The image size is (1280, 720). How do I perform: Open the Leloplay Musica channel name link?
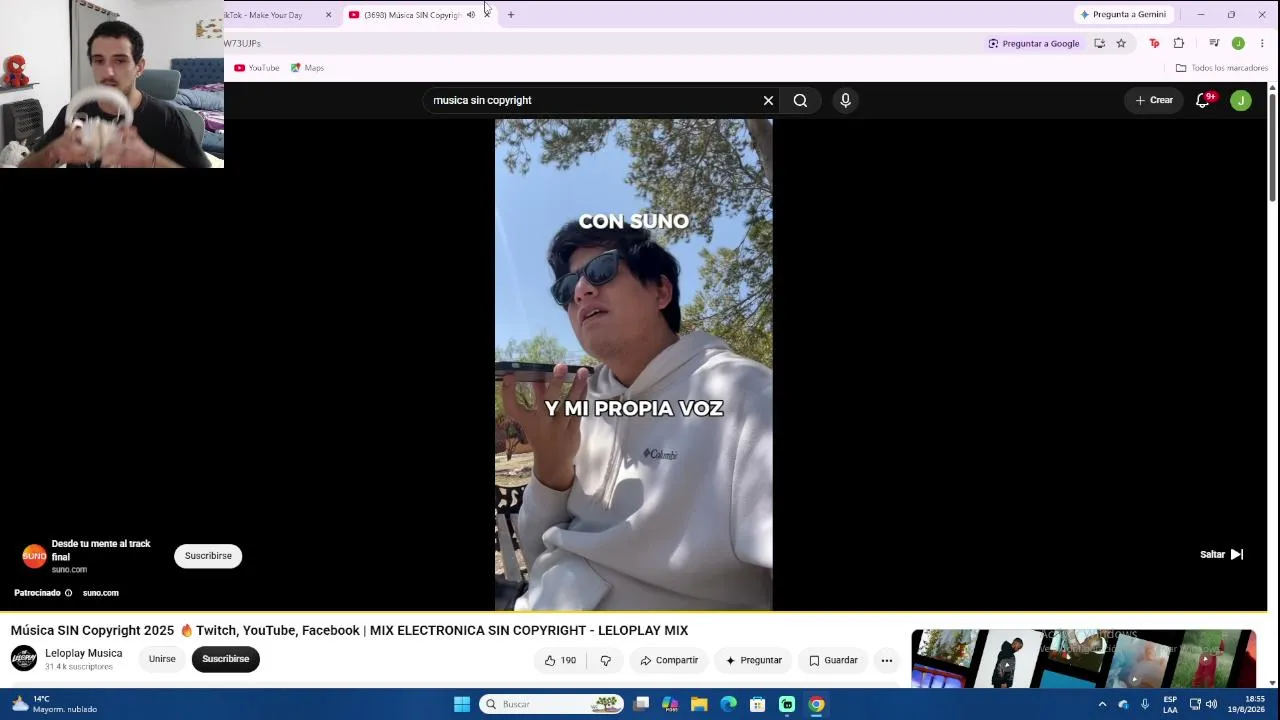(x=84, y=653)
